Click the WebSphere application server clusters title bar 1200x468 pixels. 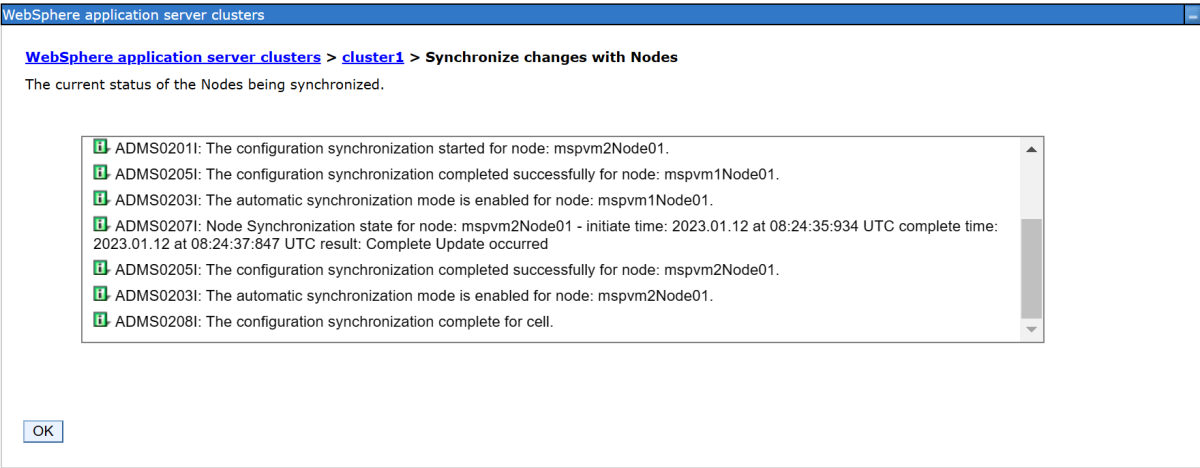600,15
